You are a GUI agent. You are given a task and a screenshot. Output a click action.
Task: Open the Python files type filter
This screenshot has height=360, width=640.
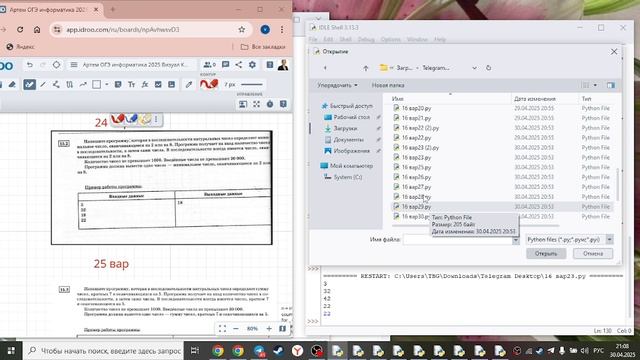[569, 240]
